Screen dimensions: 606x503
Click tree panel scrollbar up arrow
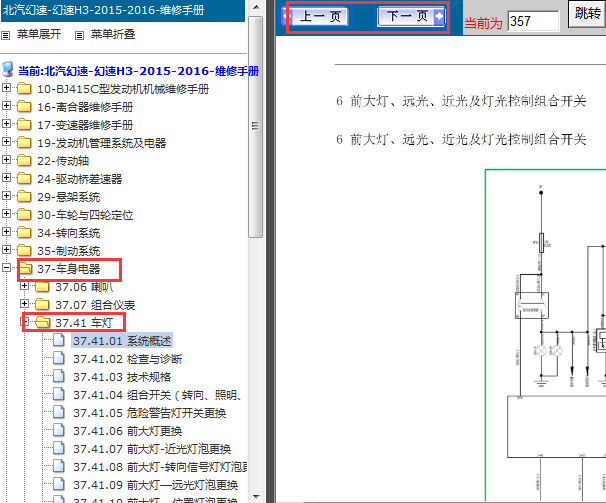[255, 7]
